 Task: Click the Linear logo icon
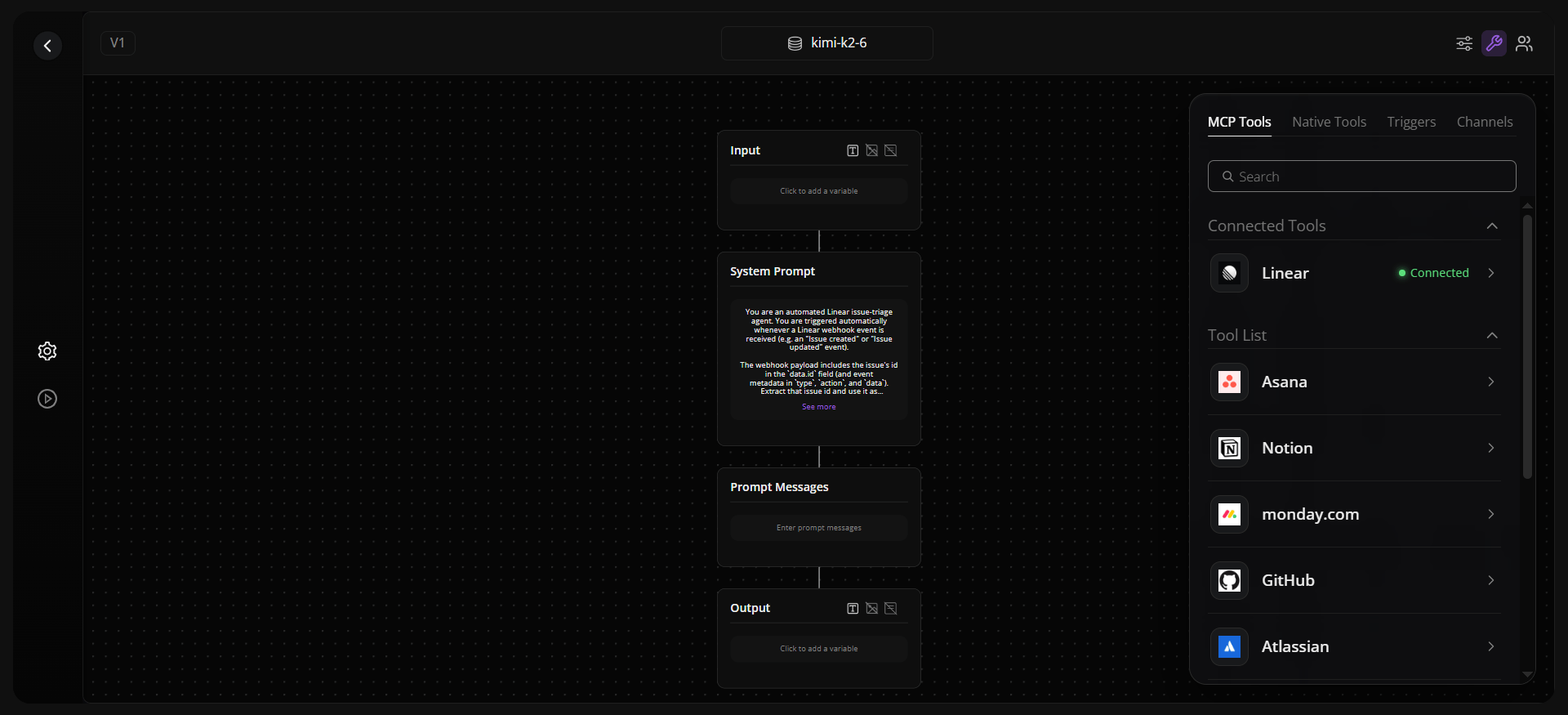click(1229, 273)
